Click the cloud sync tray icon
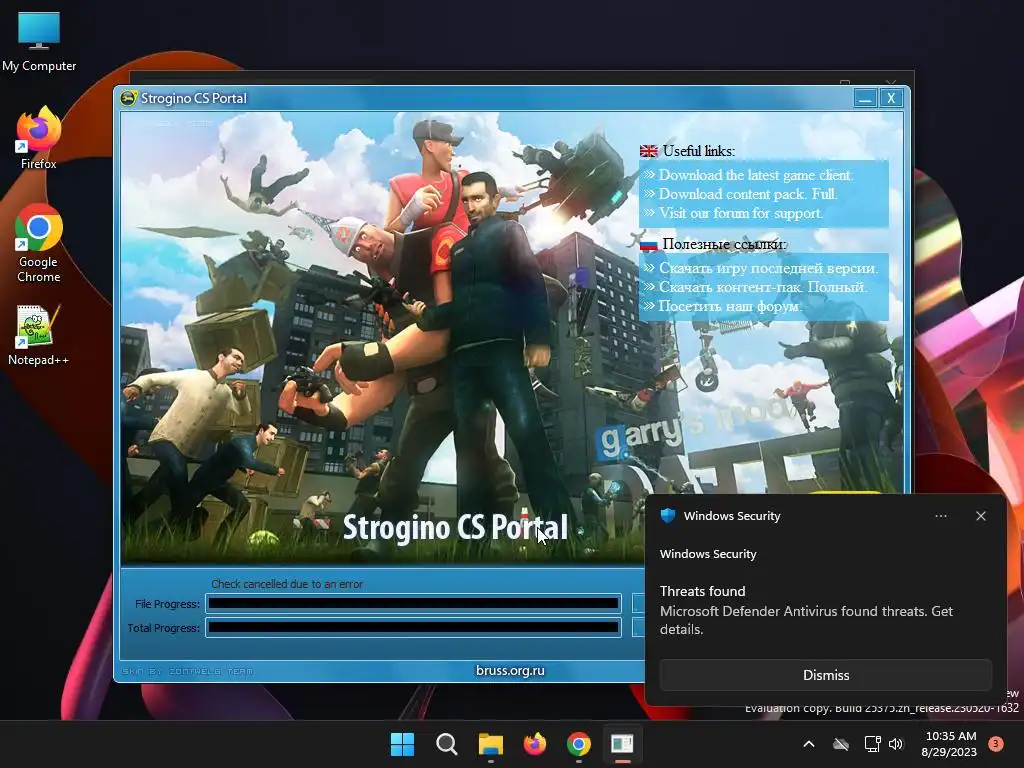 [841, 744]
